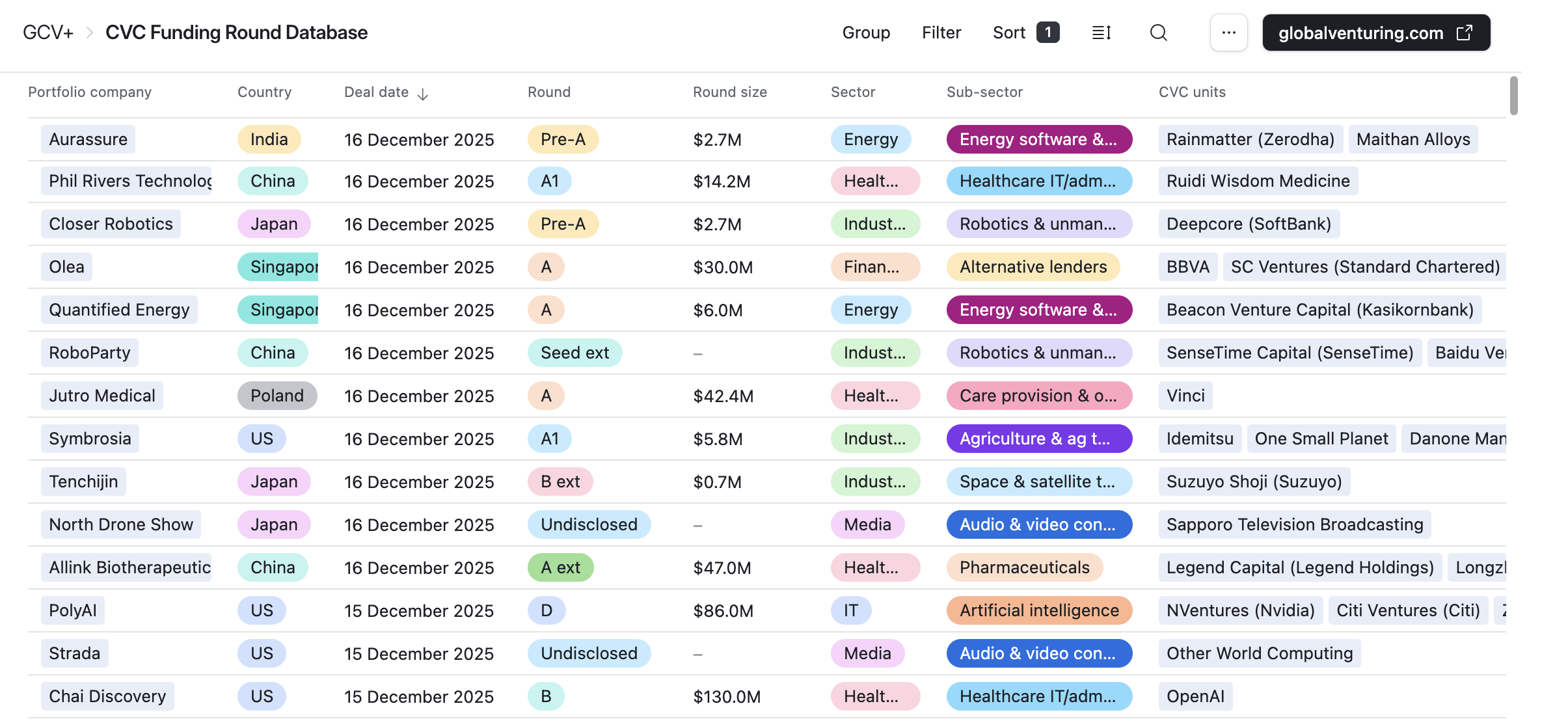Open the Aurassure company record
This screenshot has height=721, width=1568.
click(x=88, y=139)
